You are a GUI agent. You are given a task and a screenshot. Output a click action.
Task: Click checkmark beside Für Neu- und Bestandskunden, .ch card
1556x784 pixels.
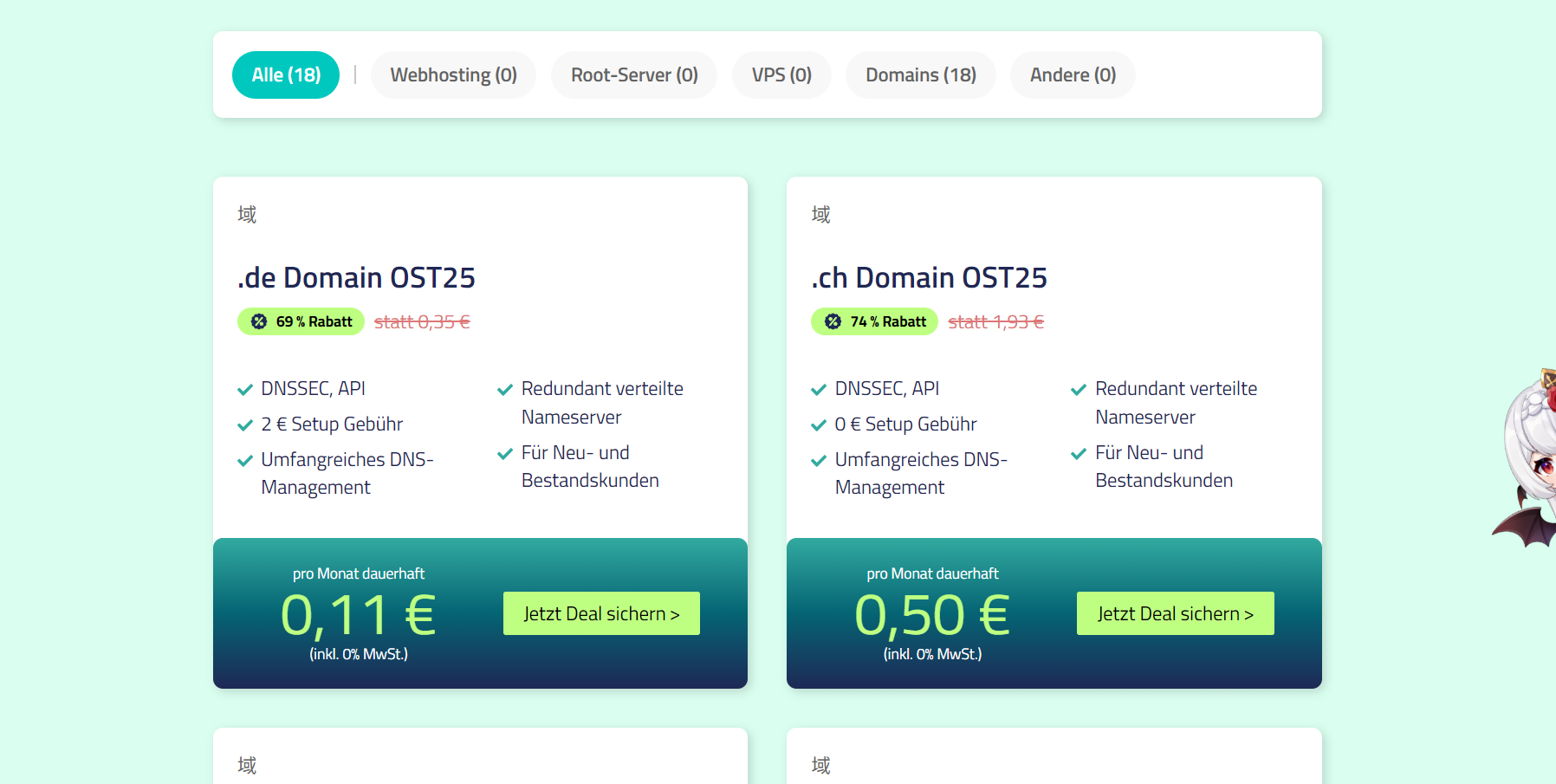click(1079, 454)
